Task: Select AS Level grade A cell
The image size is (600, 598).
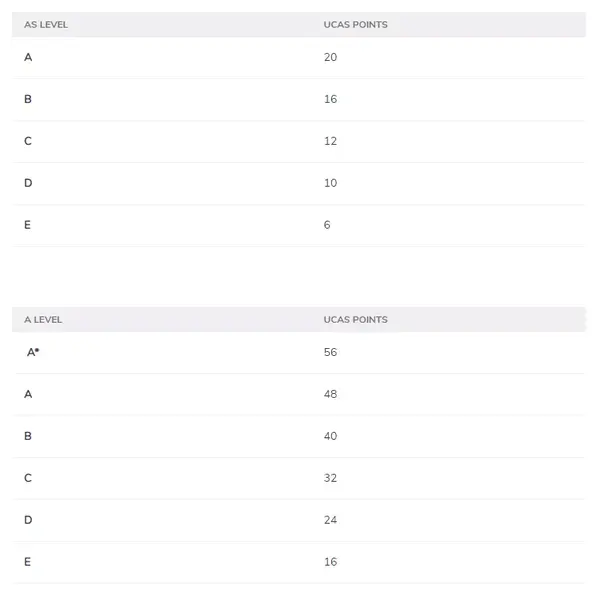Action: [28, 57]
